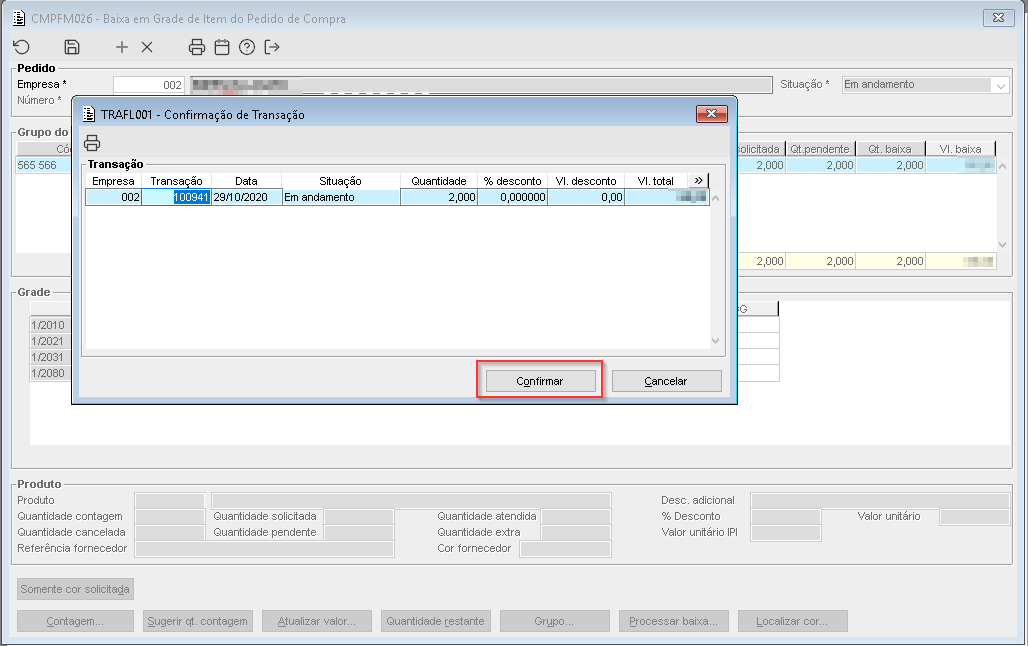Click the printer icon in main toolbar
The width and height of the screenshot is (1028, 646).
point(197,47)
